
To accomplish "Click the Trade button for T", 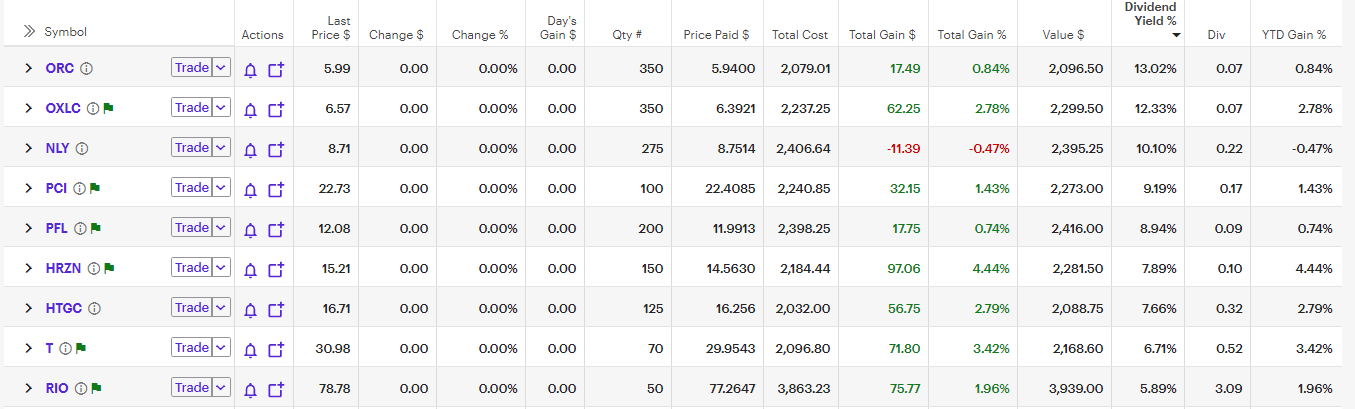I will coord(191,348).
